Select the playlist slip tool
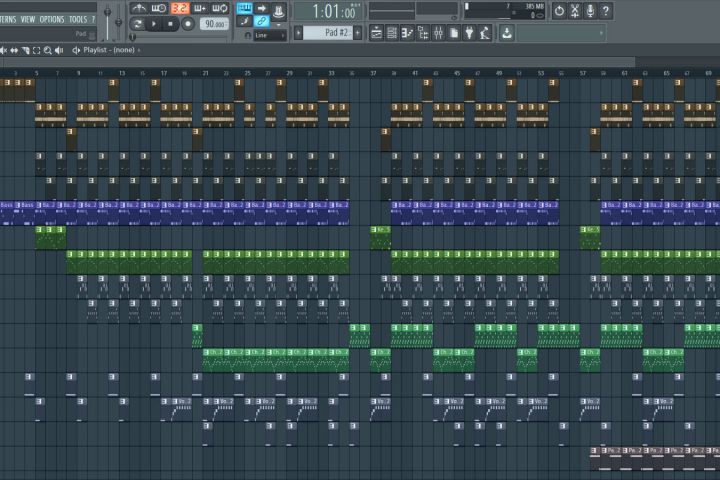This screenshot has width=720, height=480. (14, 50)
